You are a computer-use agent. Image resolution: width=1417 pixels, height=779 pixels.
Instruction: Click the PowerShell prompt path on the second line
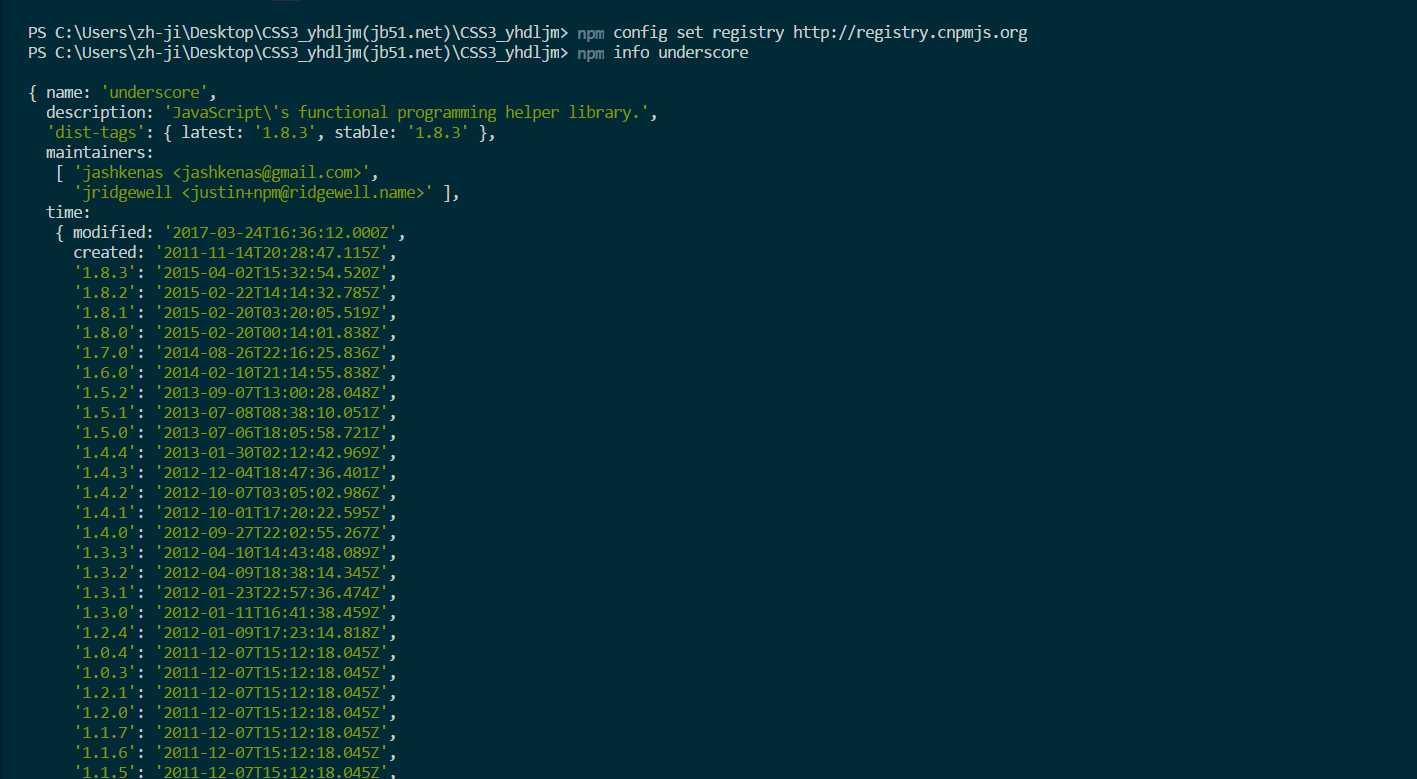point(299,53)
